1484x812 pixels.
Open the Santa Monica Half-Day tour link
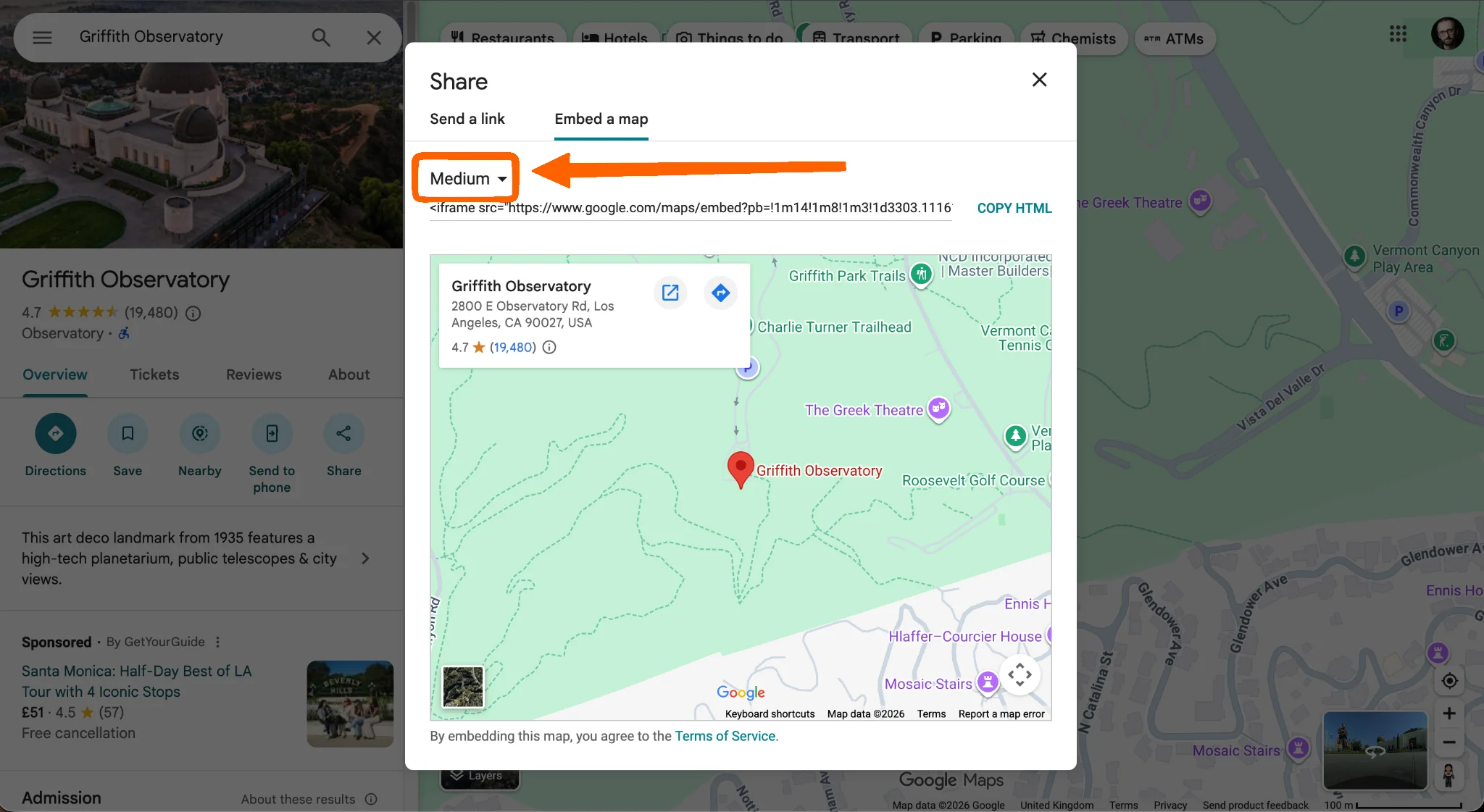point(136,681)
